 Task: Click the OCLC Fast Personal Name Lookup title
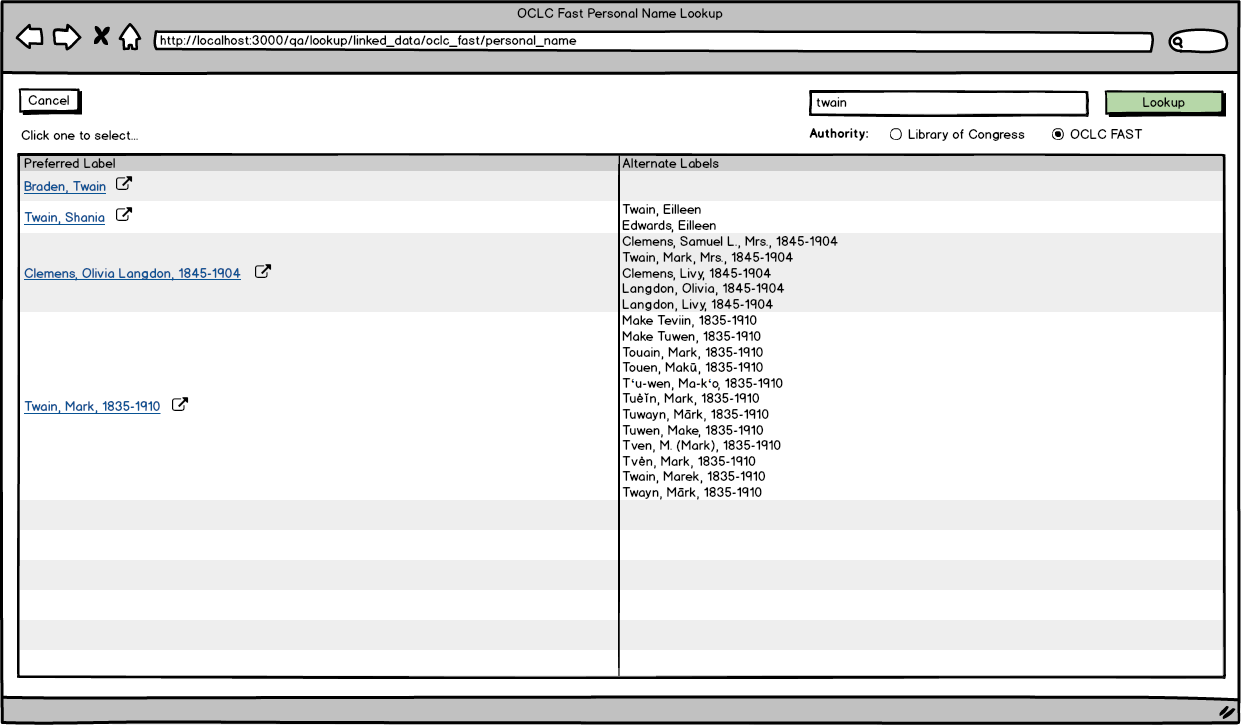(620, 14)
